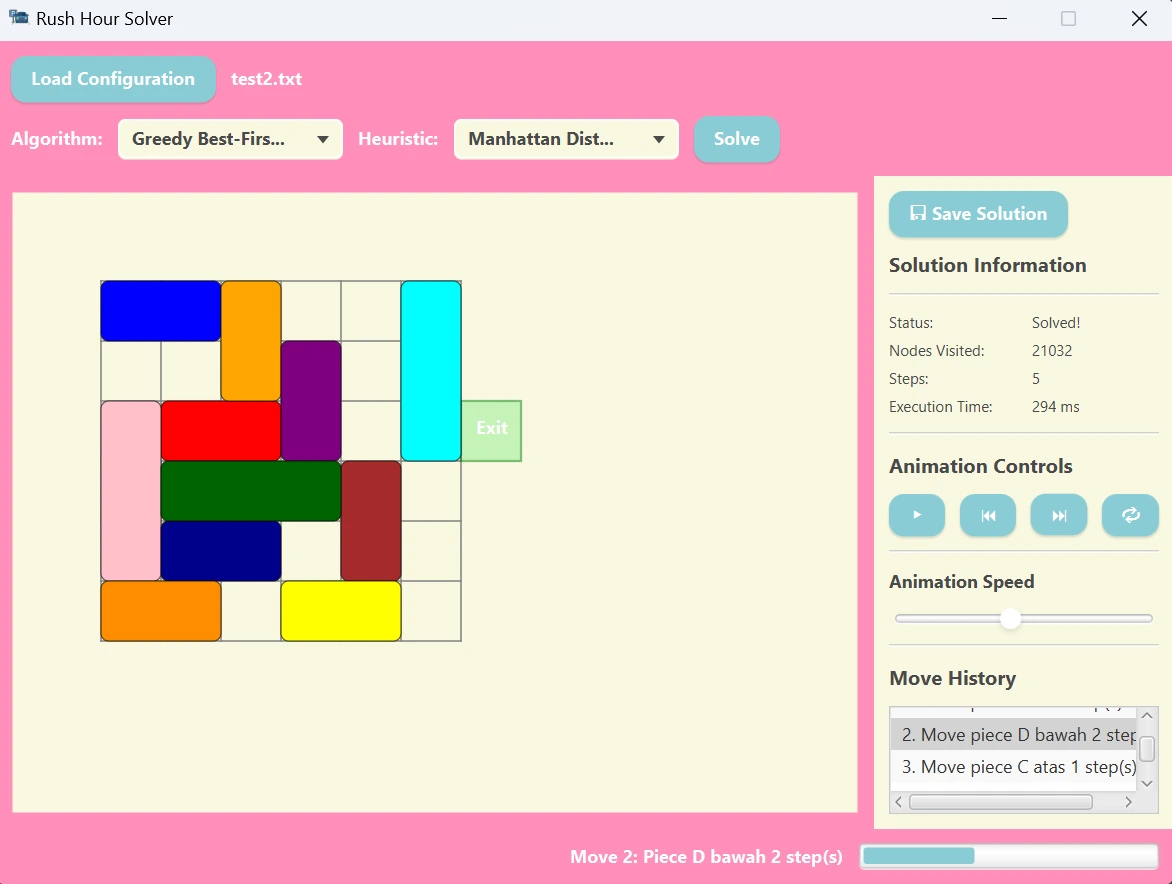The height and width of the screenshot is (884, 1172).
Task: Skip to the last move
Action: (1058, 515)
